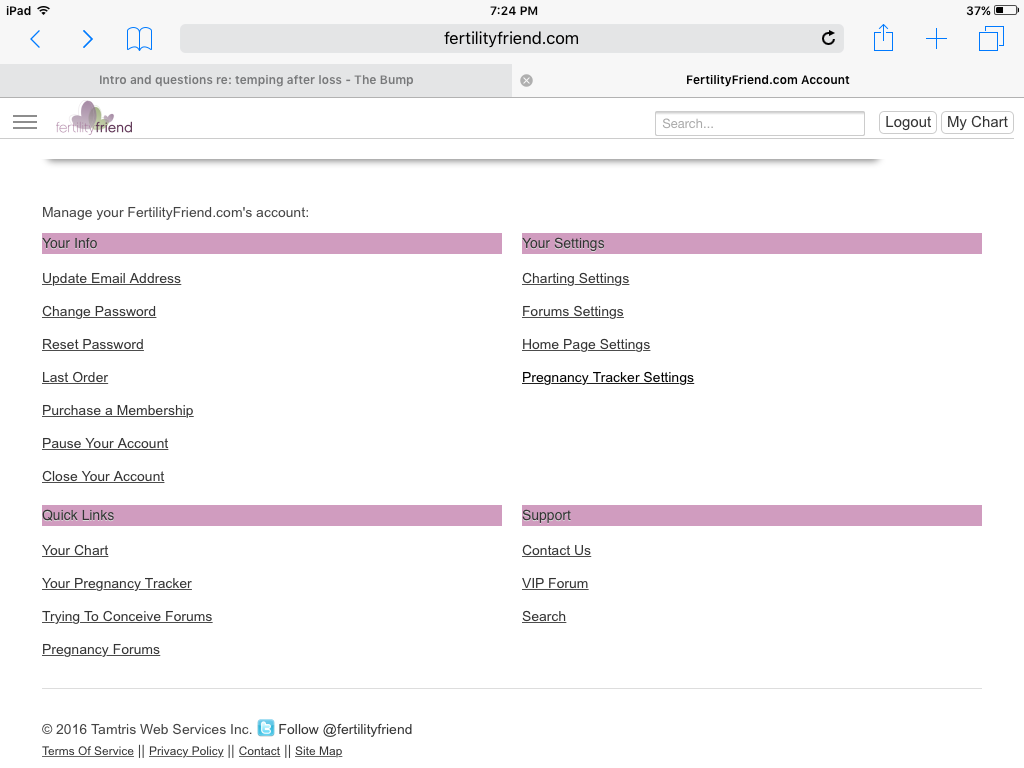
Task: Visit the Pregnancy Forums link
Action: click(101, 649)
